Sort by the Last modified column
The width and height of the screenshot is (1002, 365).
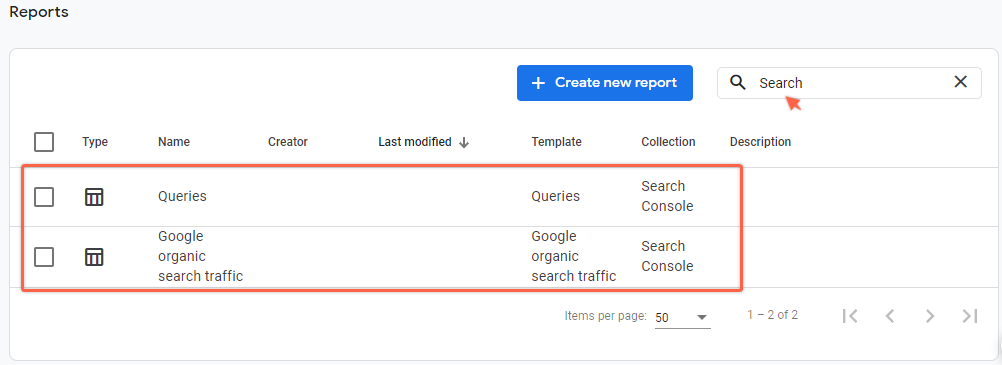pyautogui.click(x=415, y=142)
